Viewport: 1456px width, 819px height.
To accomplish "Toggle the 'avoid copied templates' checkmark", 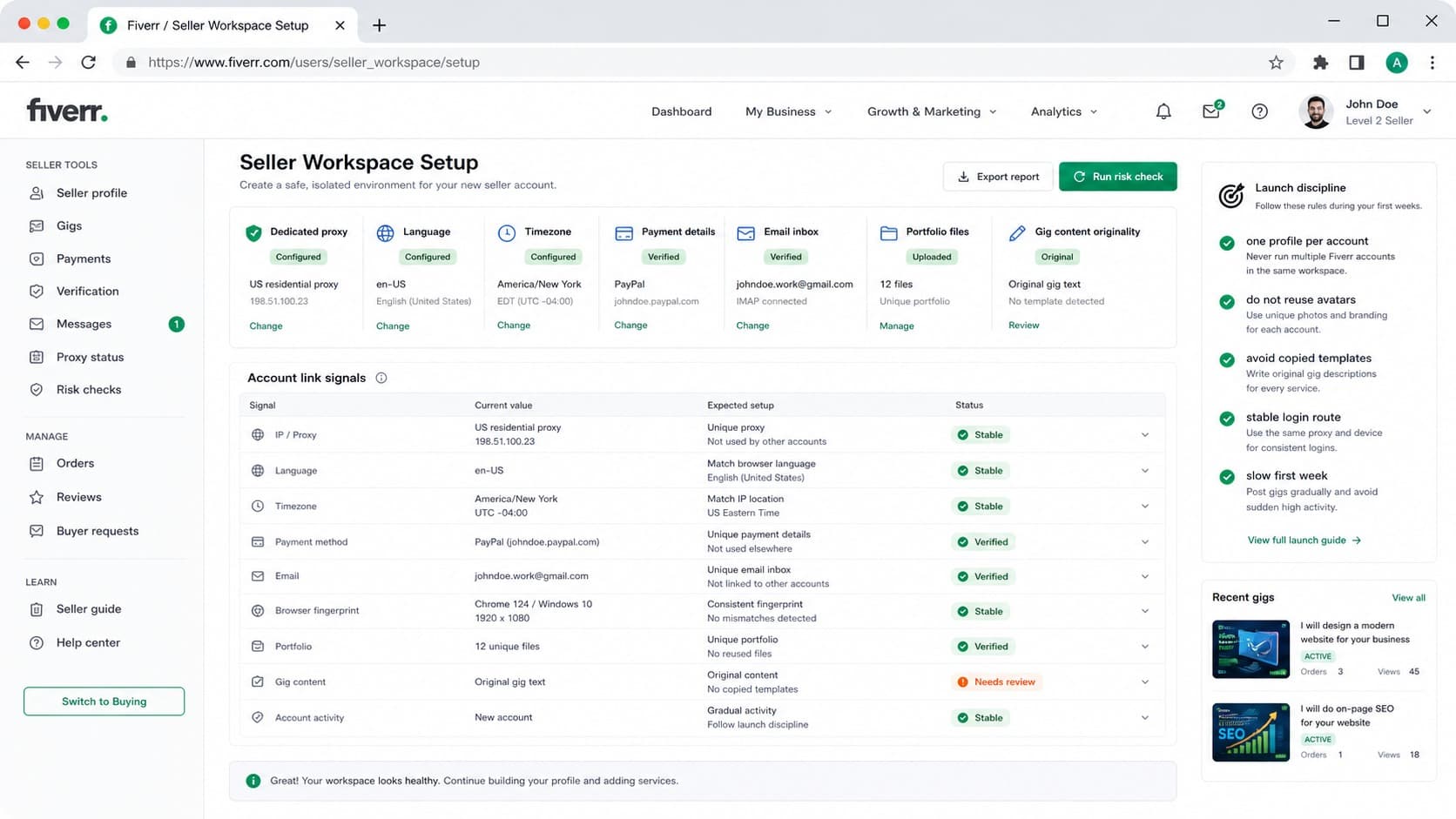I will click(x=1227, y=359).
